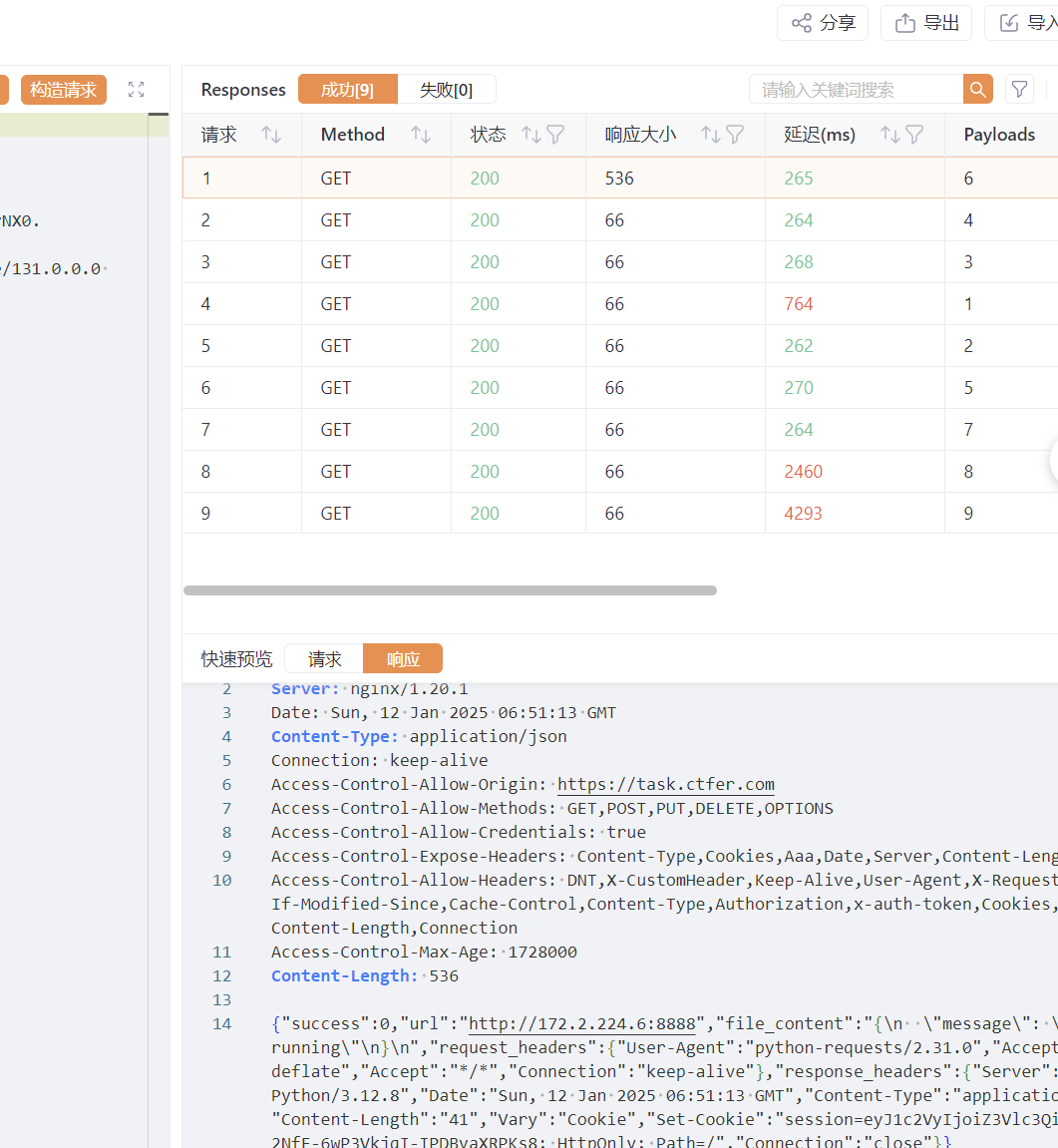Click Connection: keep-alive header line
The height and width of the screenshot is (1148, 1058).
[379, 761]
